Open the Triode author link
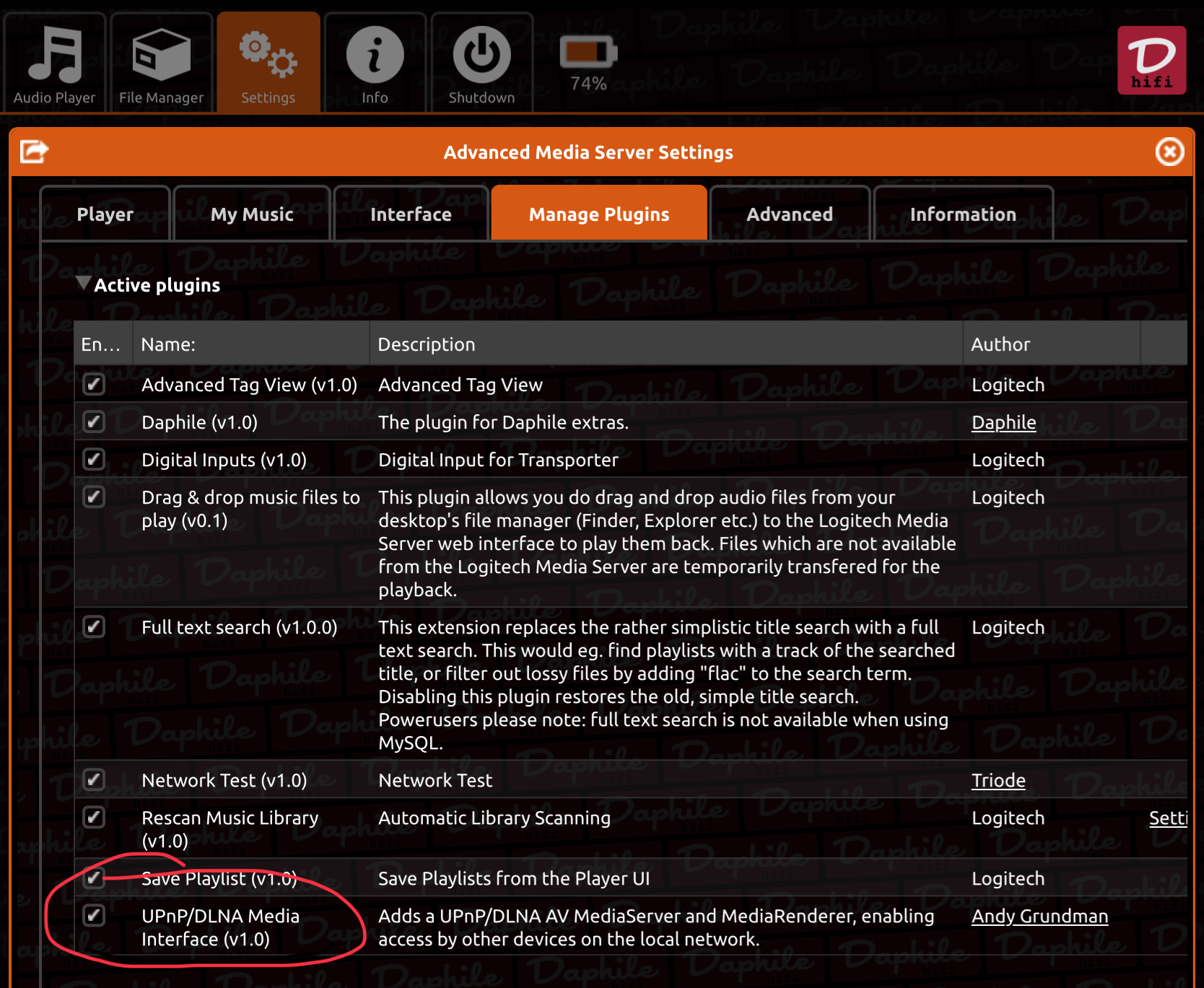Screen dimensions: 1204x988 (998, 780)
